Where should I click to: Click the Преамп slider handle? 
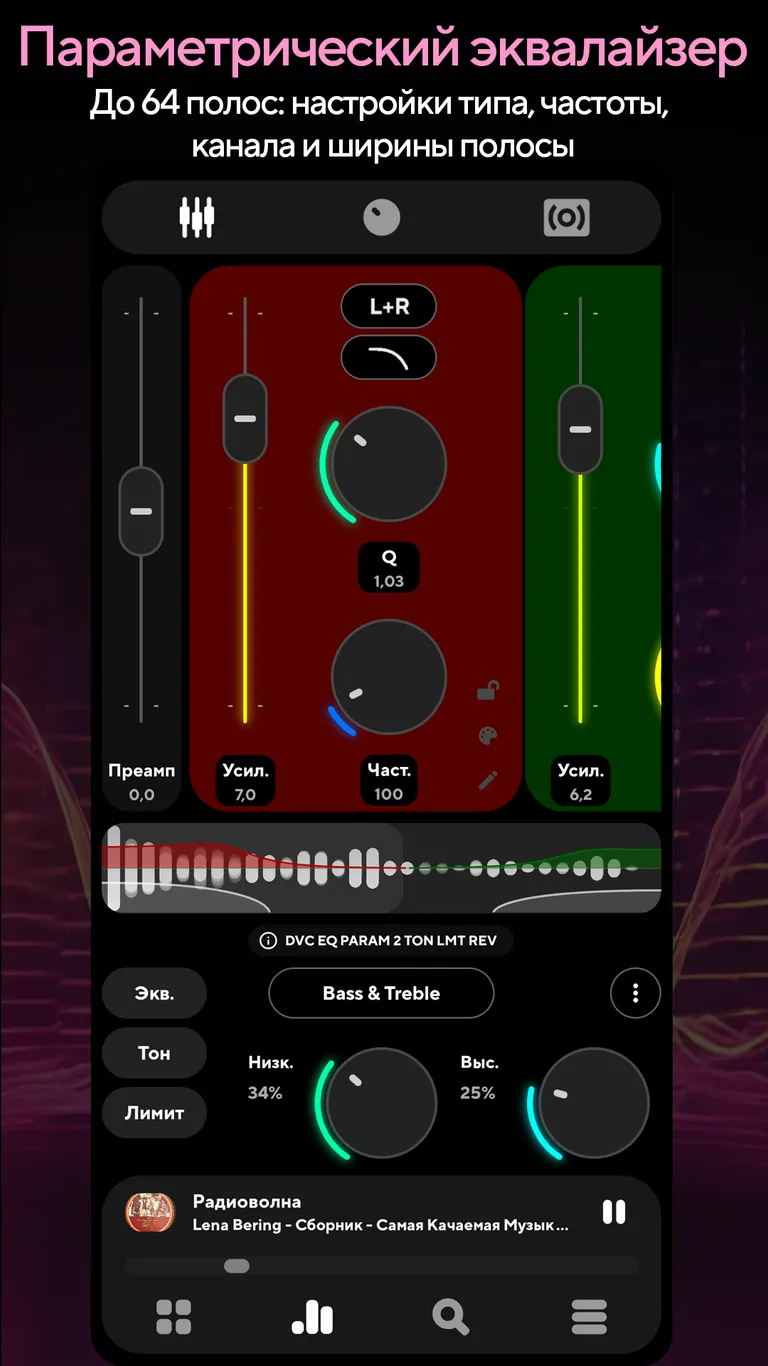141,511
